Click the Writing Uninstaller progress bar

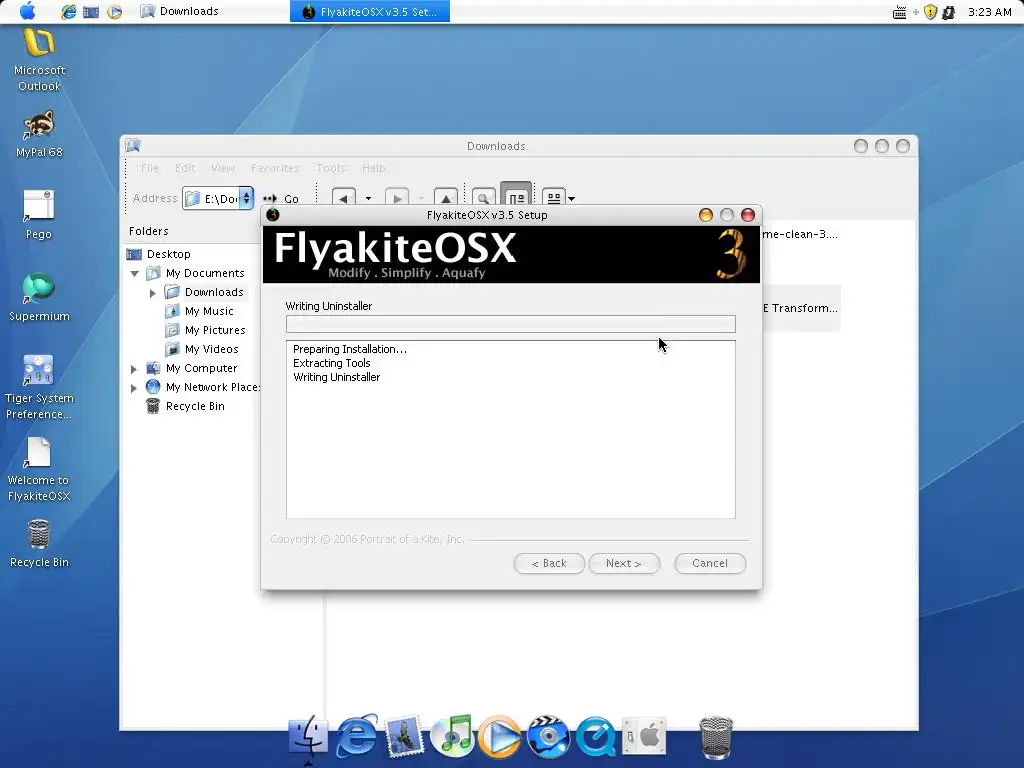[x=511, y=324]
